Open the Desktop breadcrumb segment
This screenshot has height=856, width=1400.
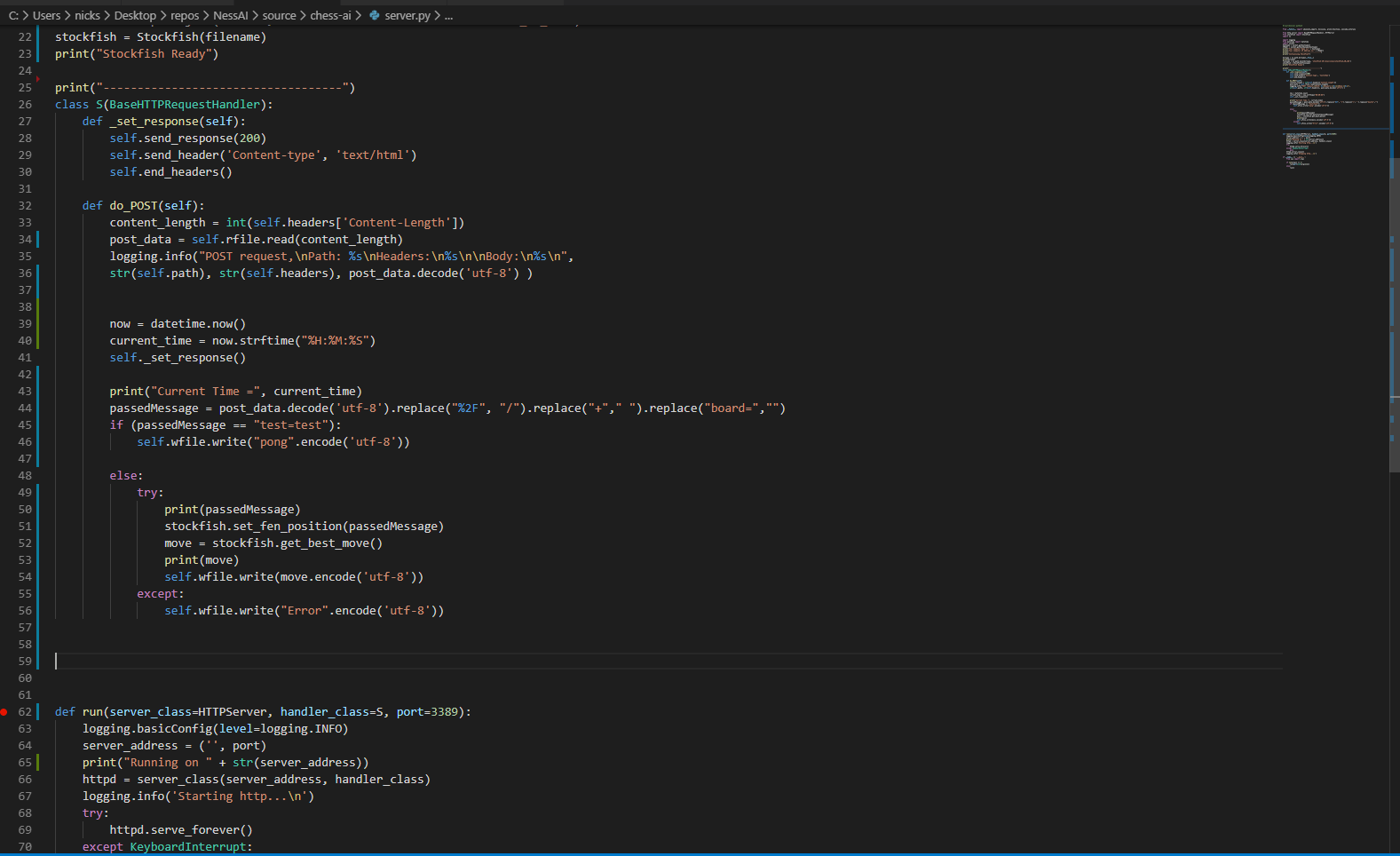tap(135, 15)
